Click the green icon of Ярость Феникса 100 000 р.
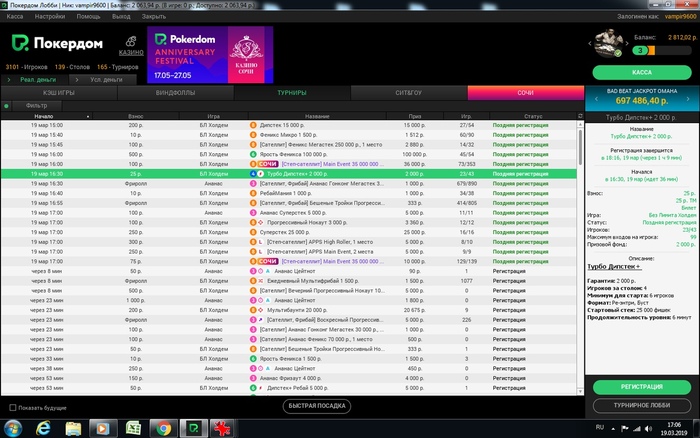This screenshot has height=438, width=700. point(253,154)
